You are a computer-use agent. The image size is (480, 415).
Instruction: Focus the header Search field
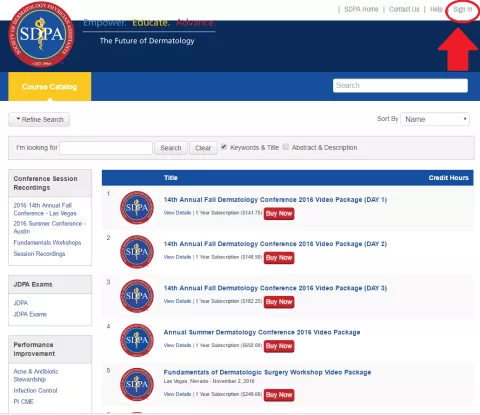coord(400,86)
